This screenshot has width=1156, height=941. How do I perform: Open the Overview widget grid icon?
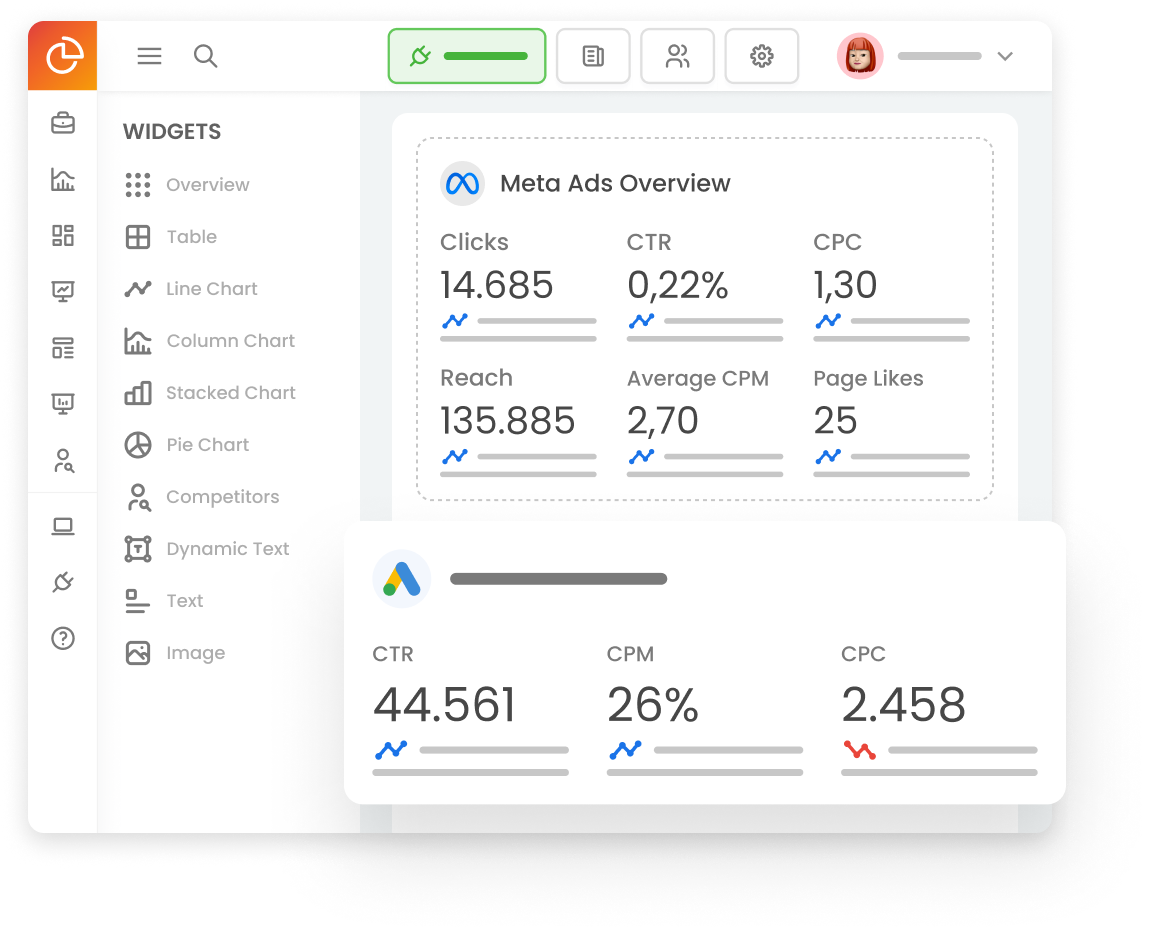pyautogui.click(x=137, y=184)
